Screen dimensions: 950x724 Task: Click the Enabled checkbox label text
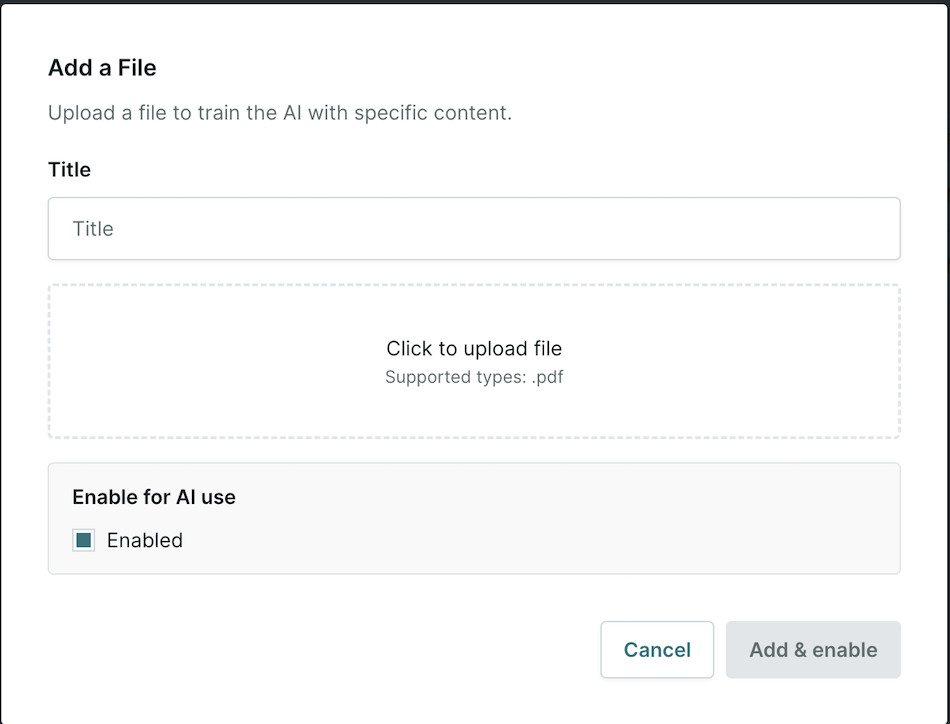(x=145, y=540)
